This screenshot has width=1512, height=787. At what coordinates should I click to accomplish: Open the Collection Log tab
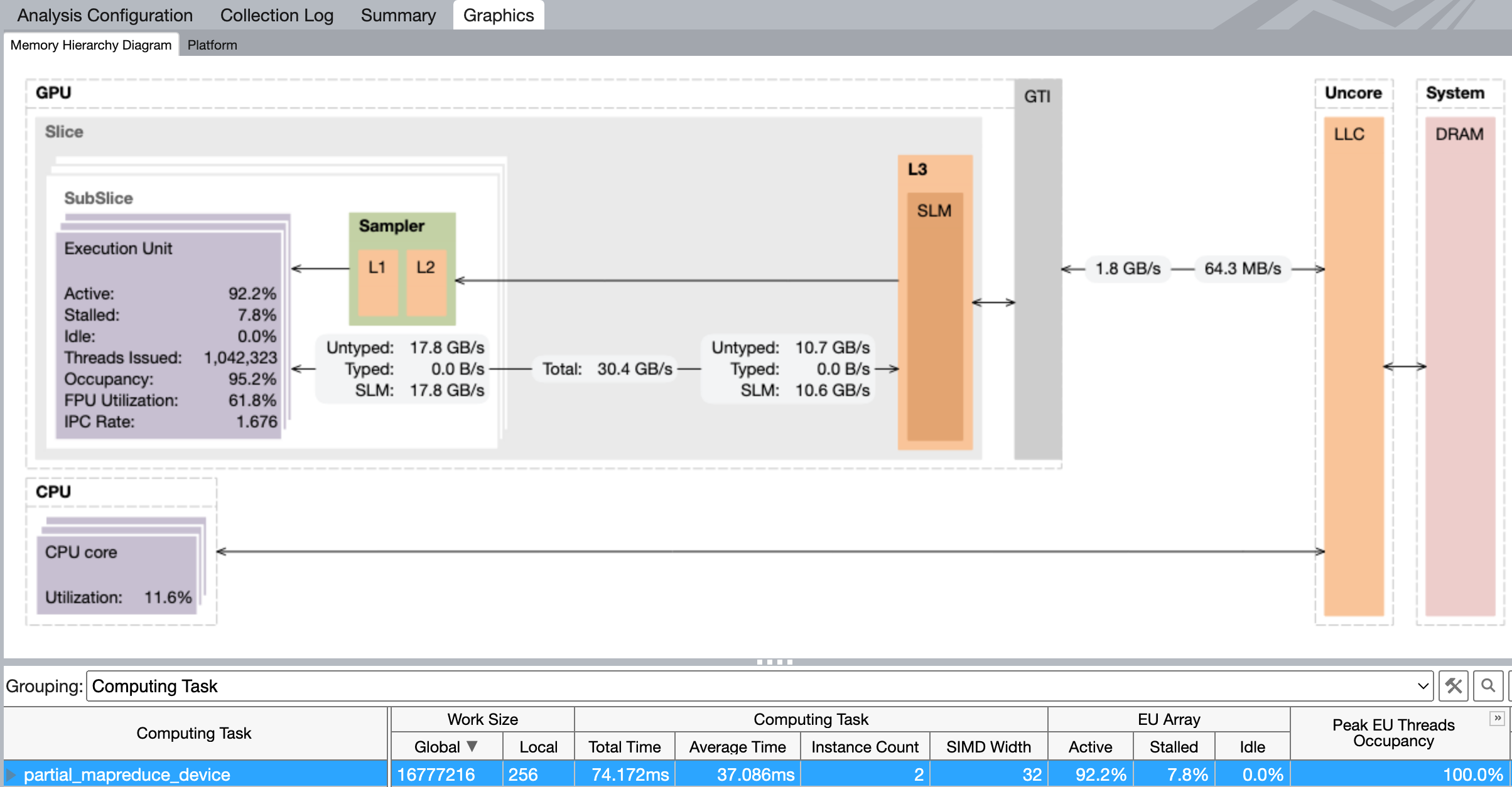point(276,14)
